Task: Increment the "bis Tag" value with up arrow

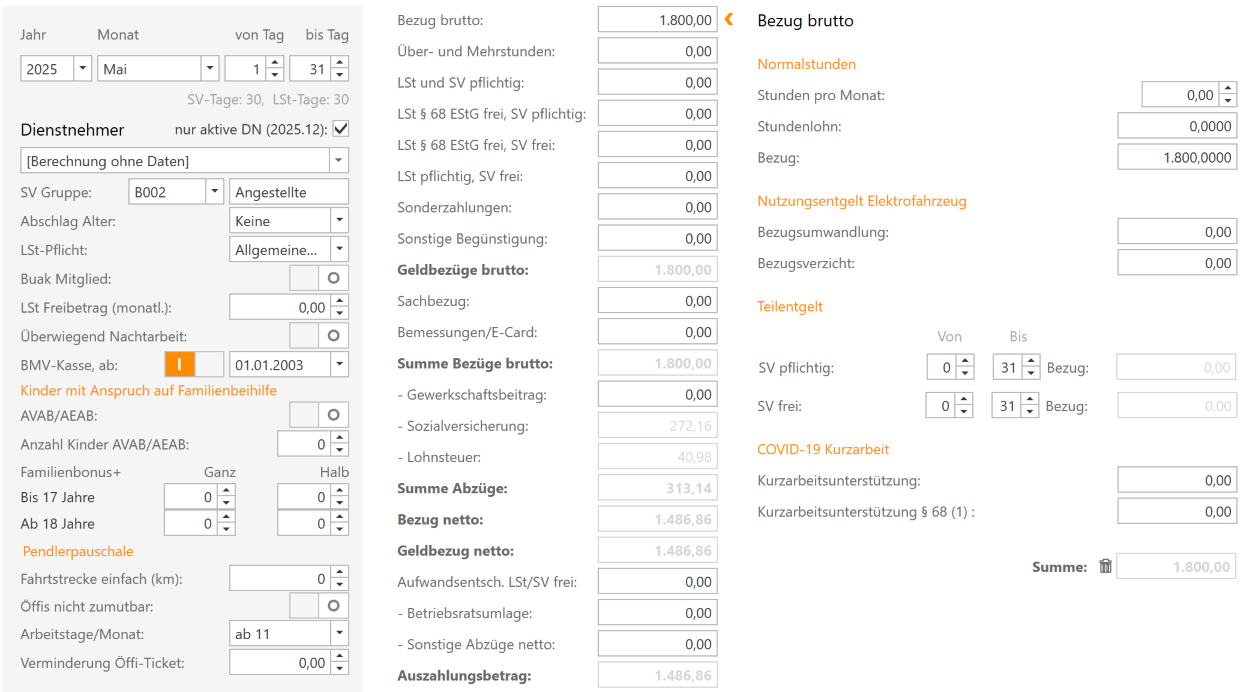Action: point(341,63)
